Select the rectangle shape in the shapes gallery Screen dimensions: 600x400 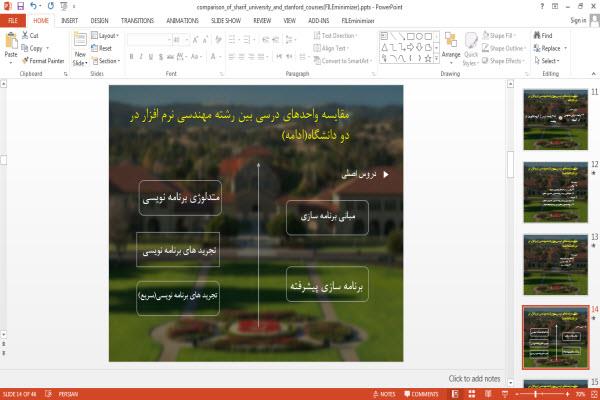(x=411, y=36)
